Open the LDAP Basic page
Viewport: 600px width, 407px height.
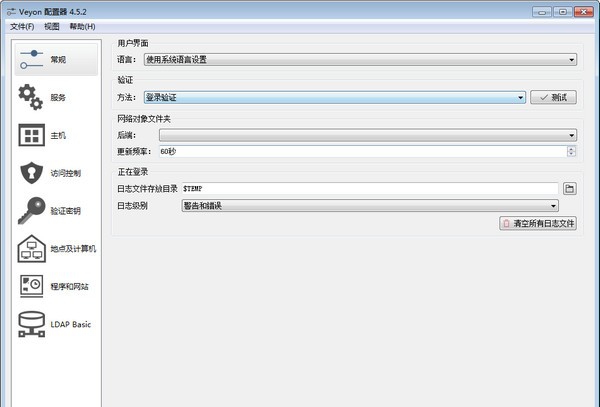[x=56, y=324]
